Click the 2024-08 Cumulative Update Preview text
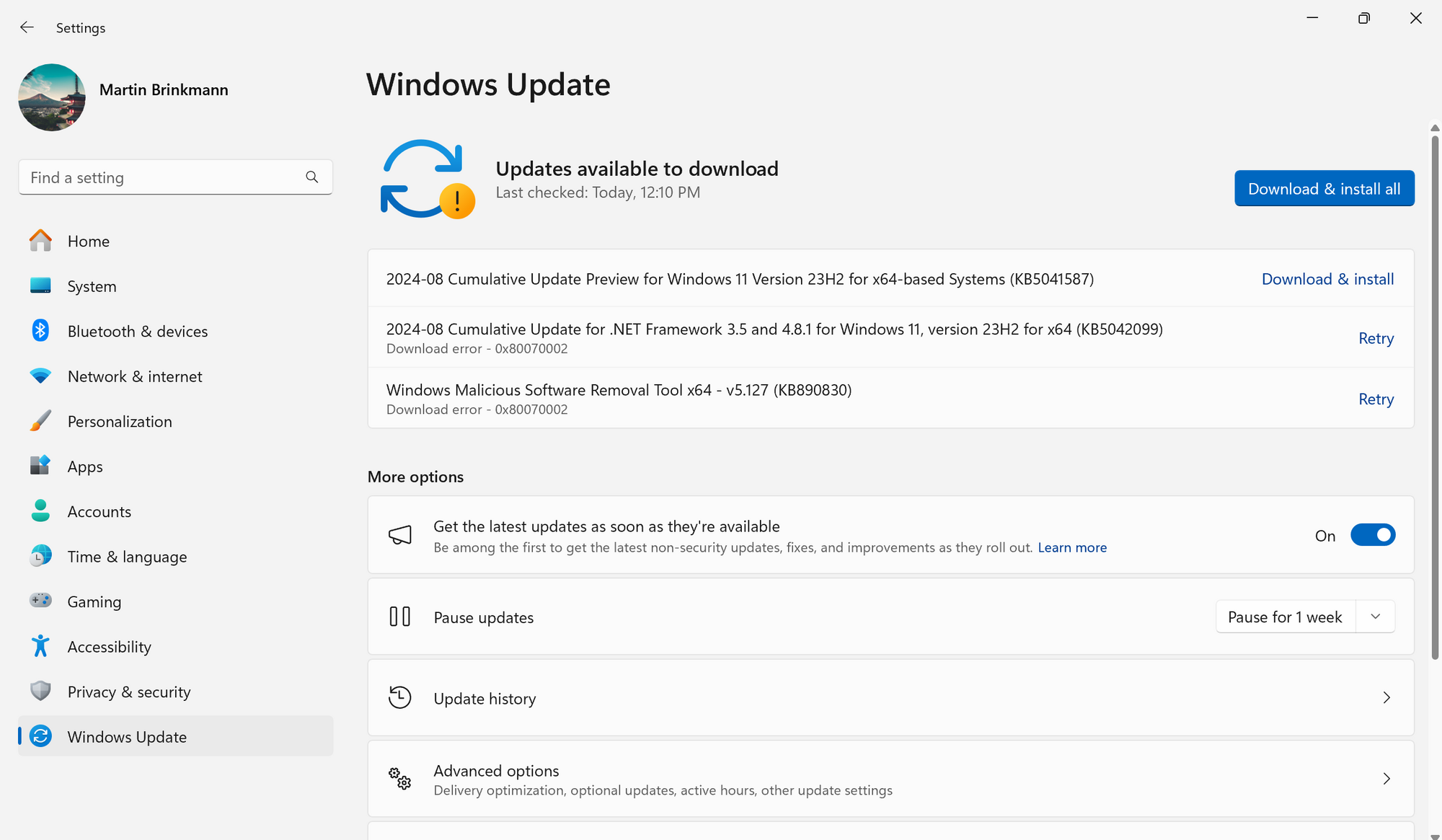Screen dimensions: 1442x840 [740, 279]
